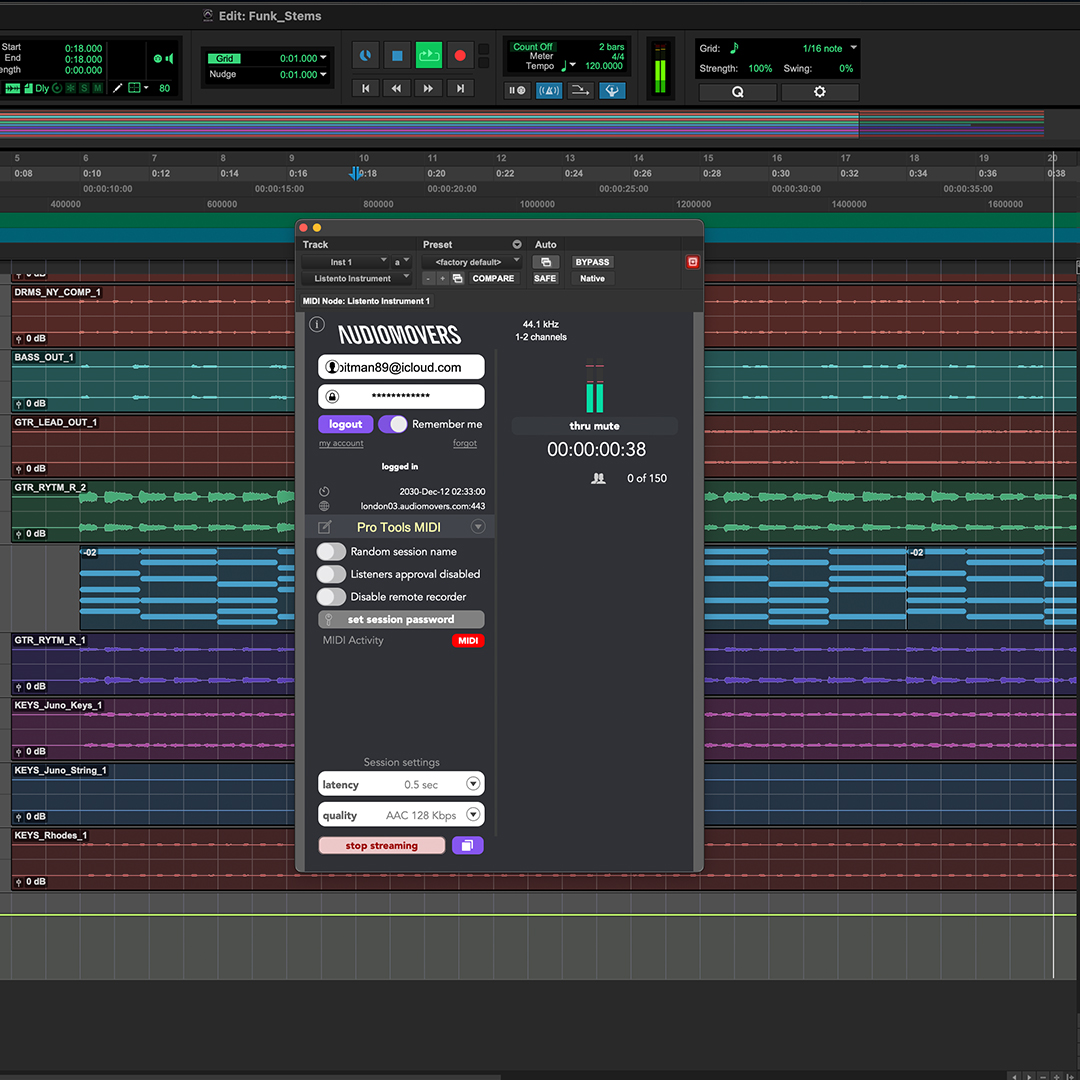Screen dimensions: 1080x1080
Task: Toggle the tempo conductor track button
Action: [x=612, y=90]
